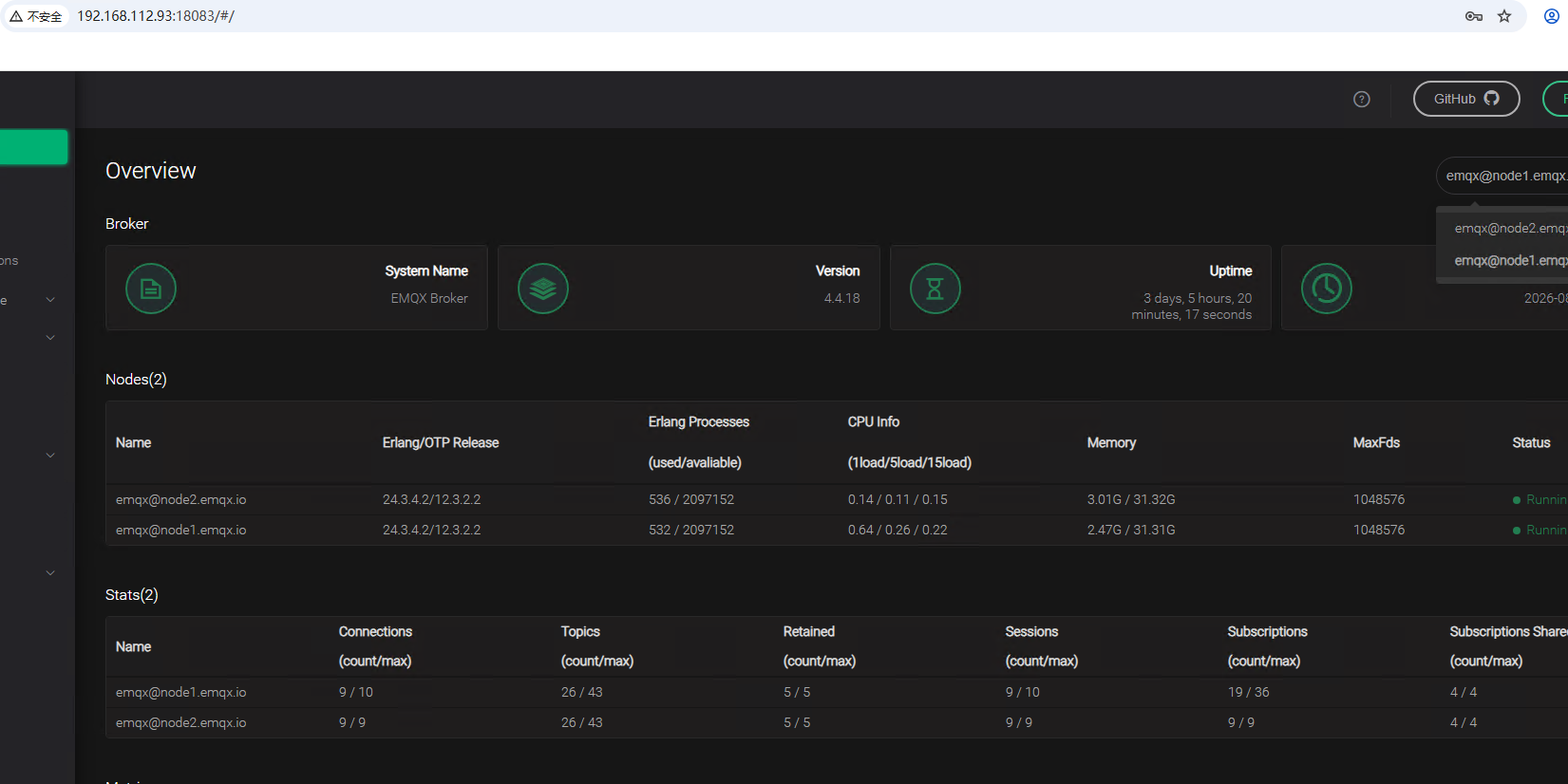Open the GitHub link button
Screen dimensions: 1568x784
point(1466,99)
